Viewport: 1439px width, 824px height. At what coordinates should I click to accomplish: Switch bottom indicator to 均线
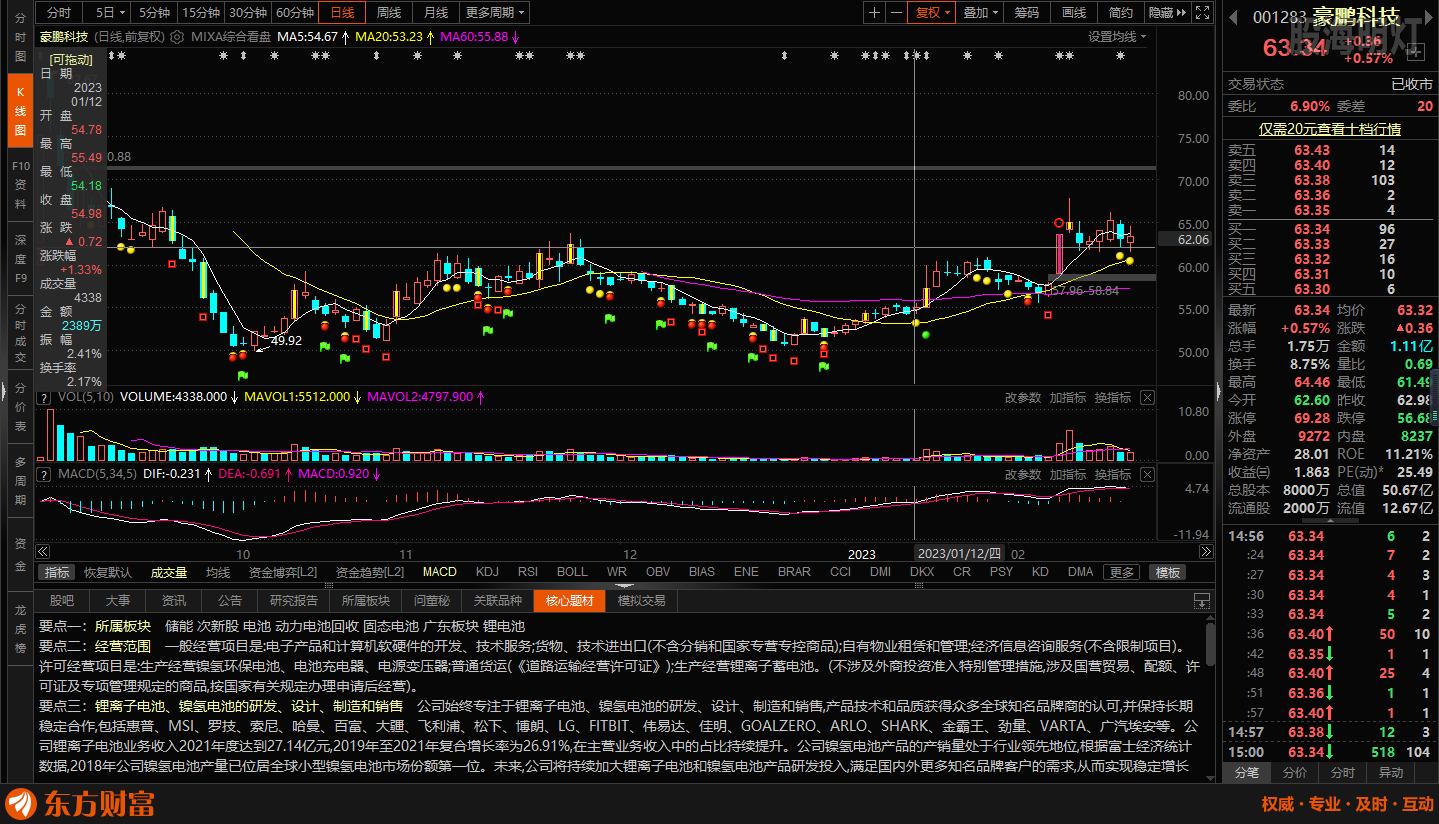[x=218, y=573]
